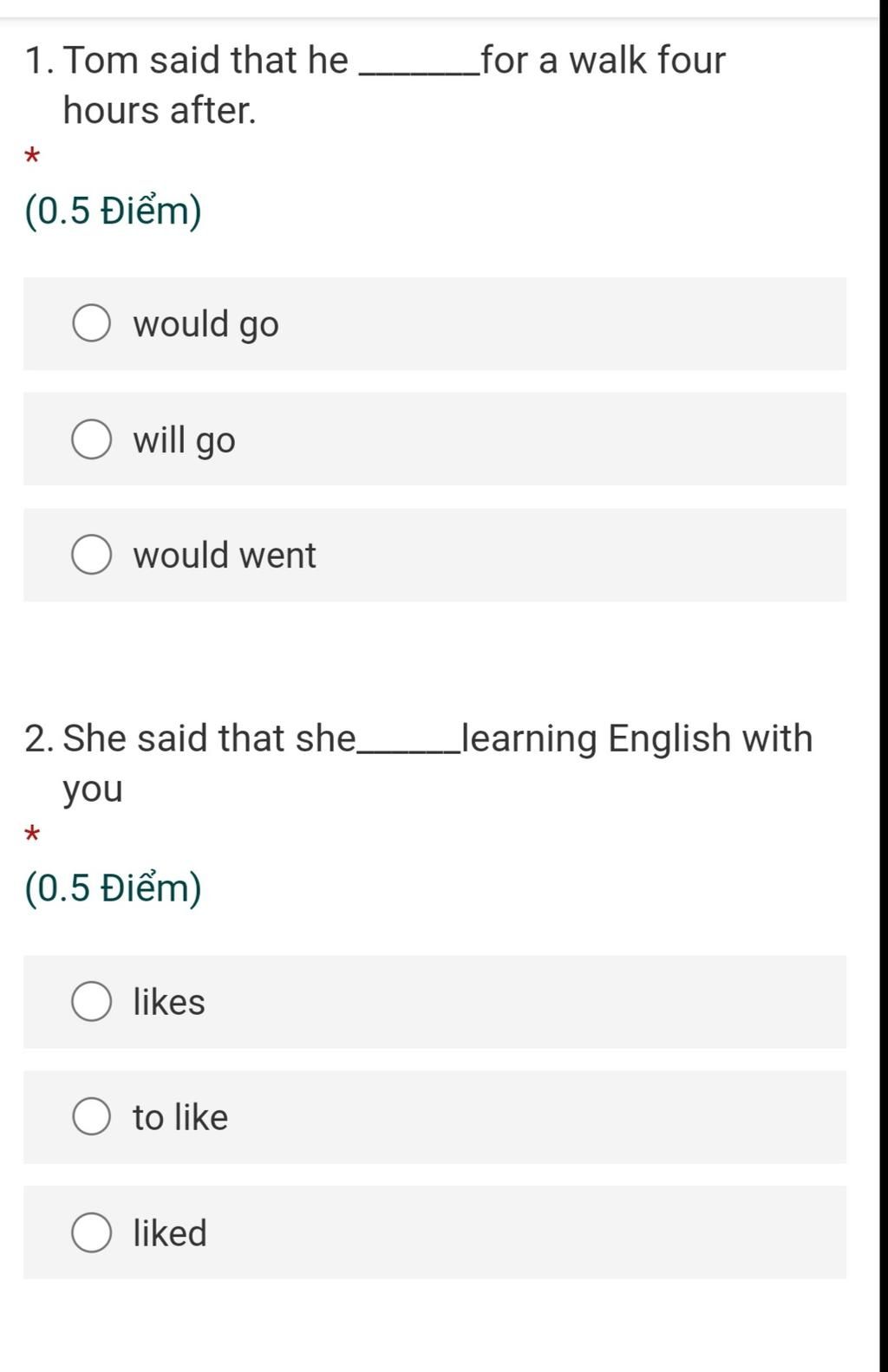Select the 'will go' radio button
Viewport: 888px width, 1372px height.
pos(91,439)
